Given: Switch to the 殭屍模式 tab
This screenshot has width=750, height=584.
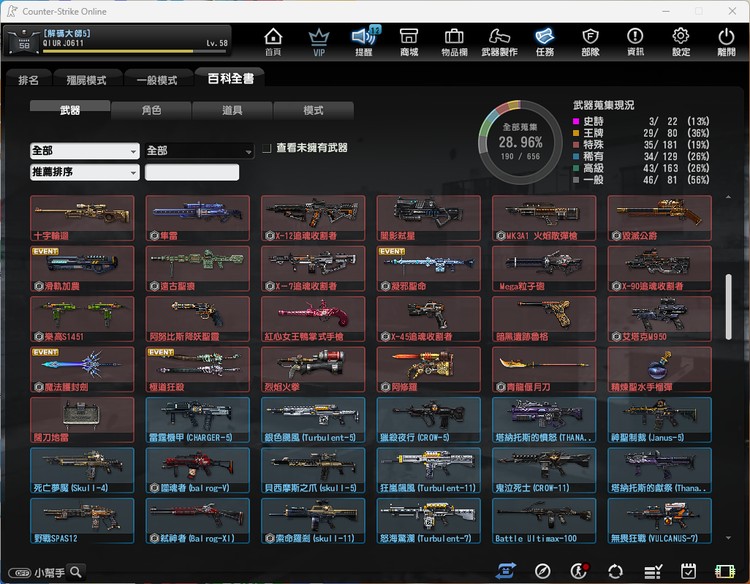Looking at the screenshot, I should pyautogui.click(x=87, y=80).
